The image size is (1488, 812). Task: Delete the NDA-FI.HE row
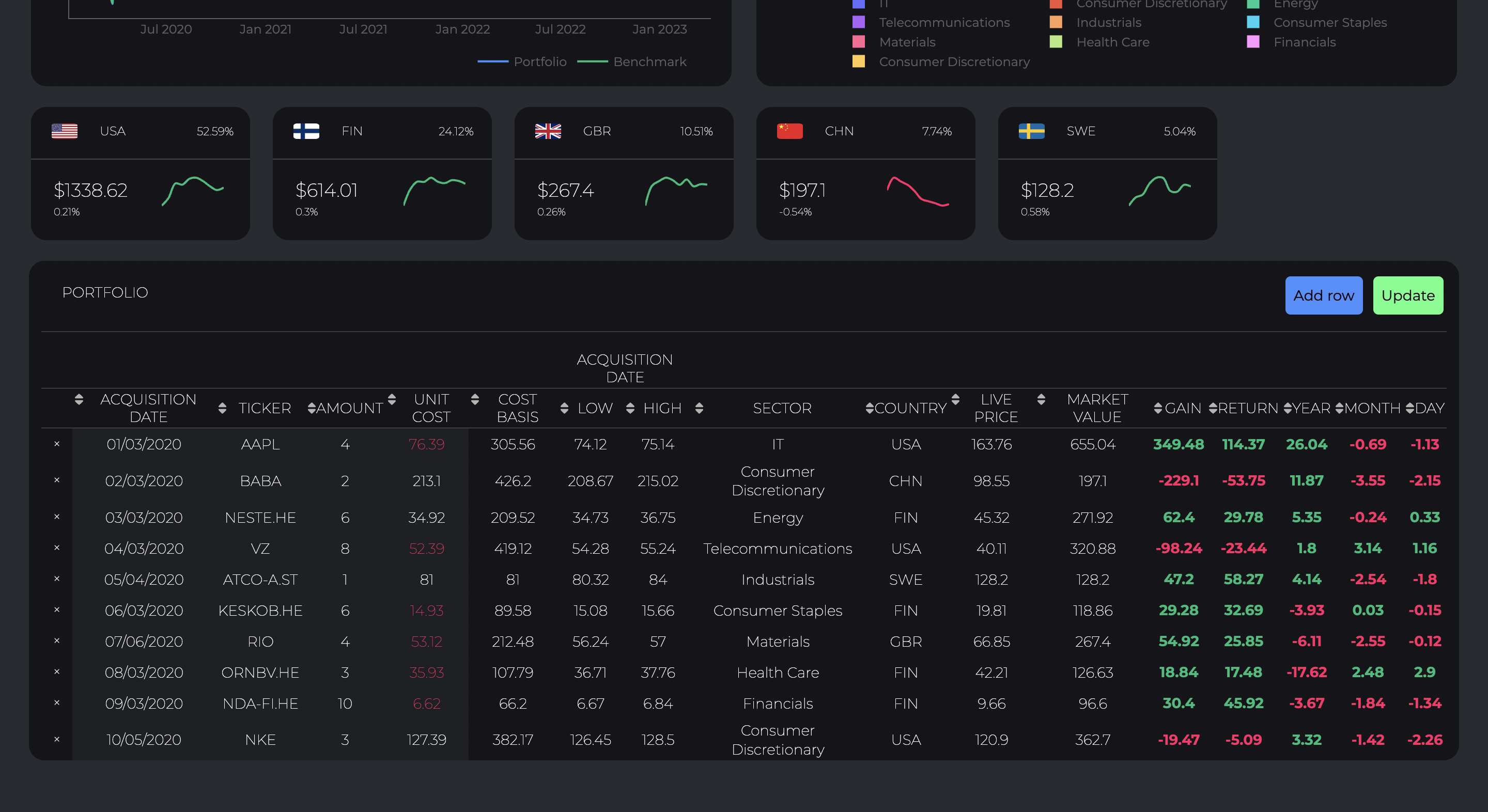(x=57, y=703)
